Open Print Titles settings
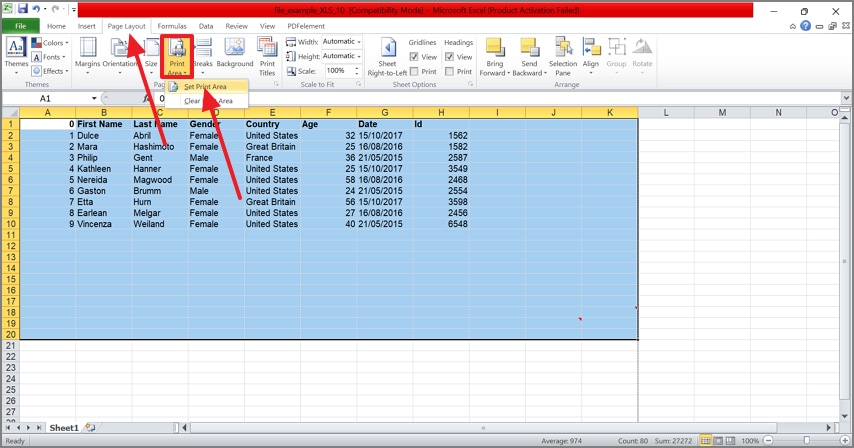This screenshot has height=448, width=854. coord(267,56)
